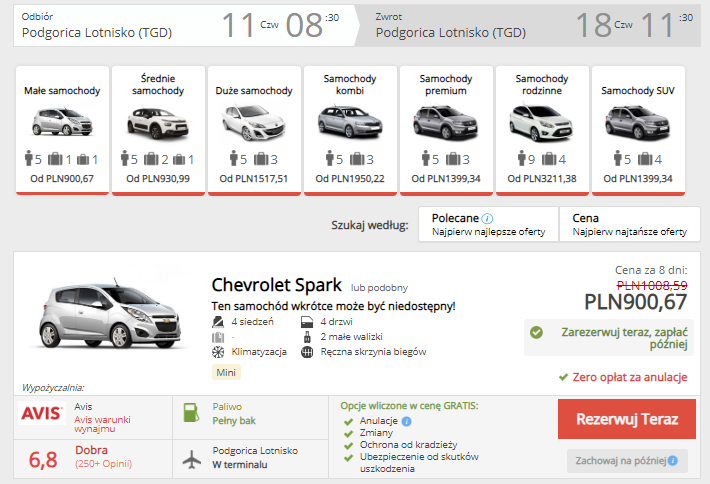Choose the Samochody rodzinne category
Viewport: 710px width, 484px height.
[541, 128]
